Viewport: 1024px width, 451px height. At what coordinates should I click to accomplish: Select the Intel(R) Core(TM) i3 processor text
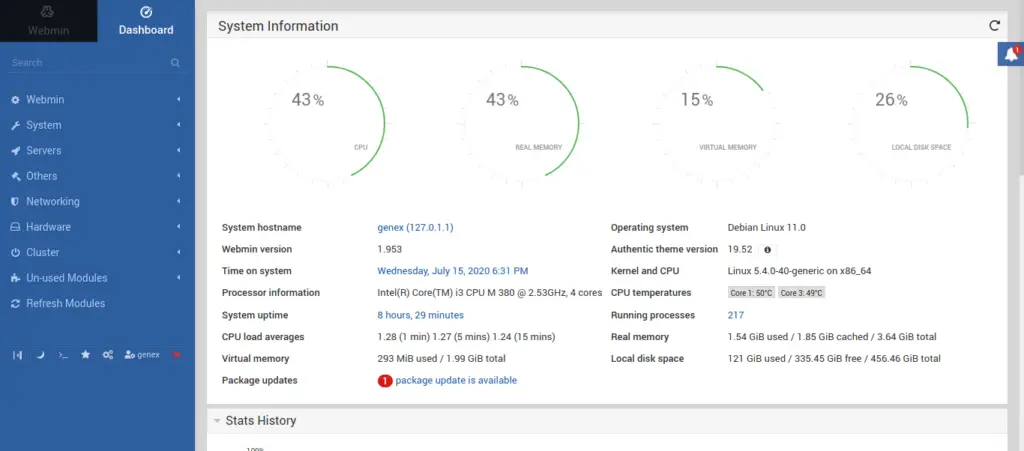pyautogui.click(x=490, y=293)
